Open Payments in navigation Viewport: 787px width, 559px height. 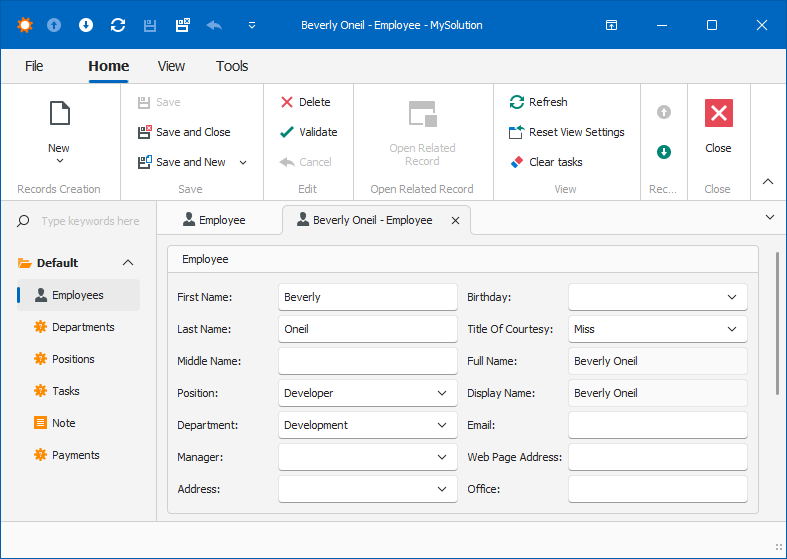[x=78, y=455]
